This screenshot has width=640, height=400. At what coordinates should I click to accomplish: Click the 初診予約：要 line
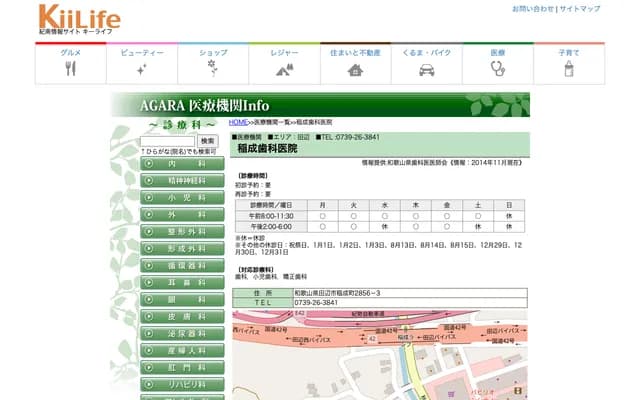click(x=253, y=185)
